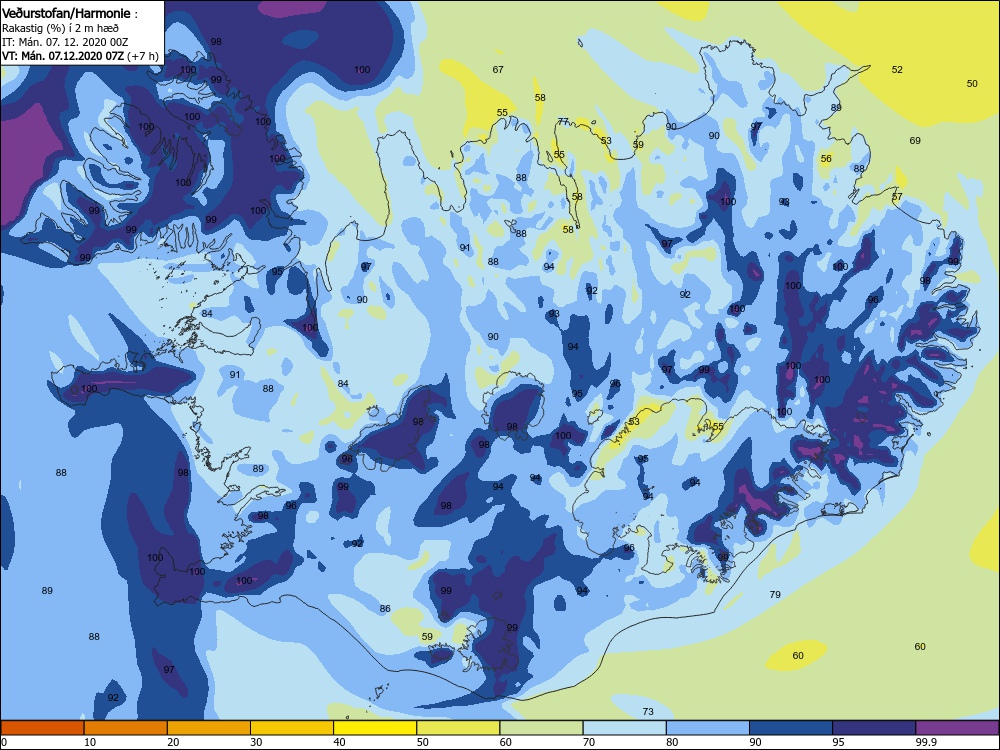Click the '77' humidity value on the map

[563, 121]
